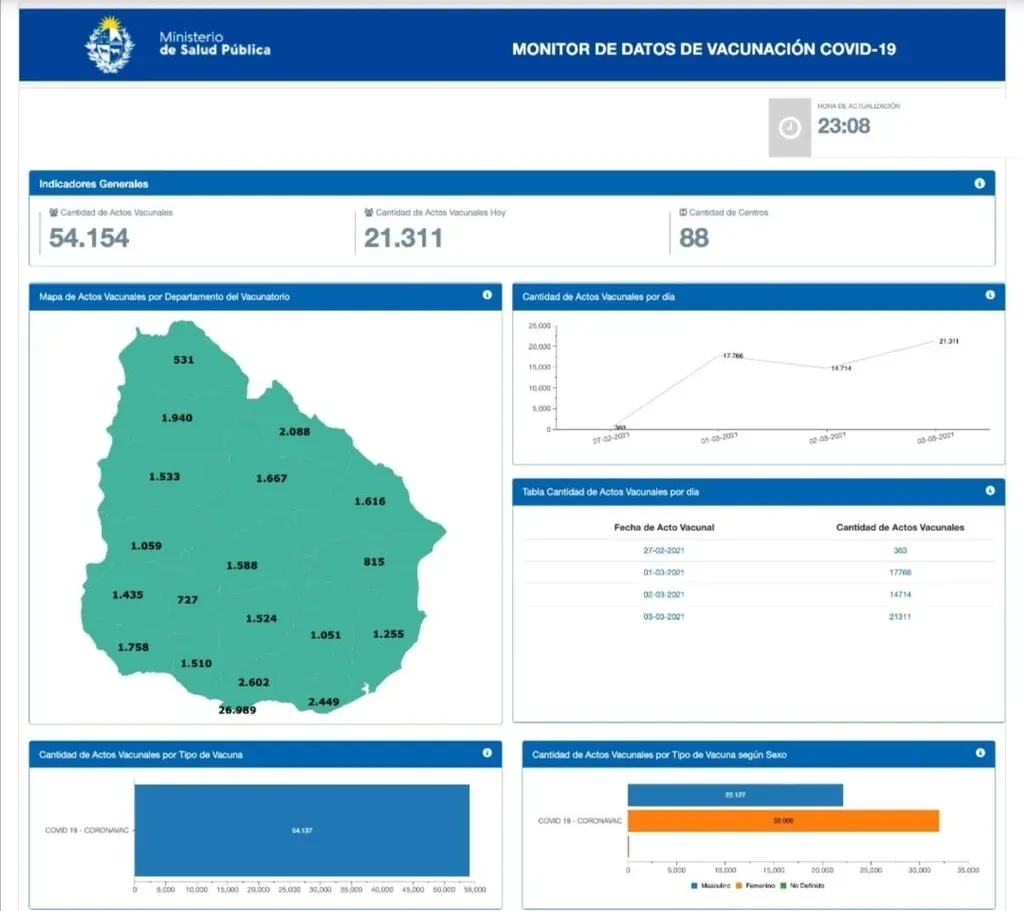Image resolution: width=1024 pixels, height=911 pixels.
Task: Click info icon for Actos Vacunales por día chart
Action: (989, 295)
